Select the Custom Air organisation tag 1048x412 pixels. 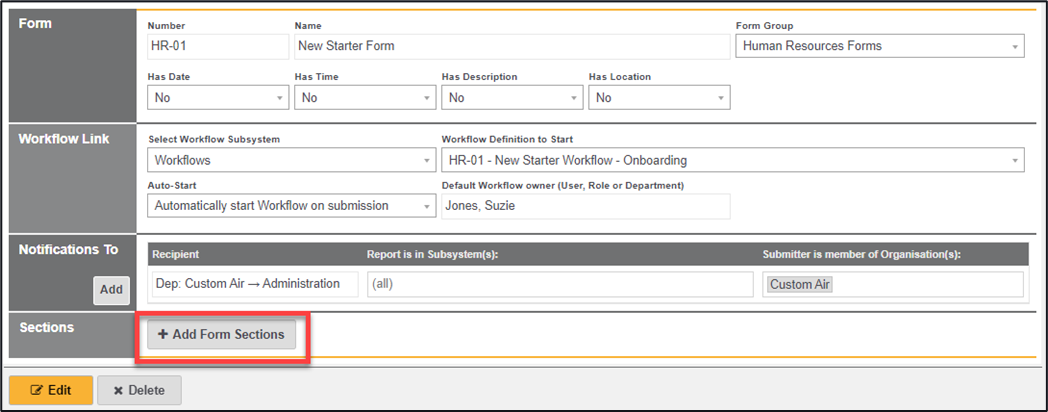pyautogui.click(x=800, y=285)
